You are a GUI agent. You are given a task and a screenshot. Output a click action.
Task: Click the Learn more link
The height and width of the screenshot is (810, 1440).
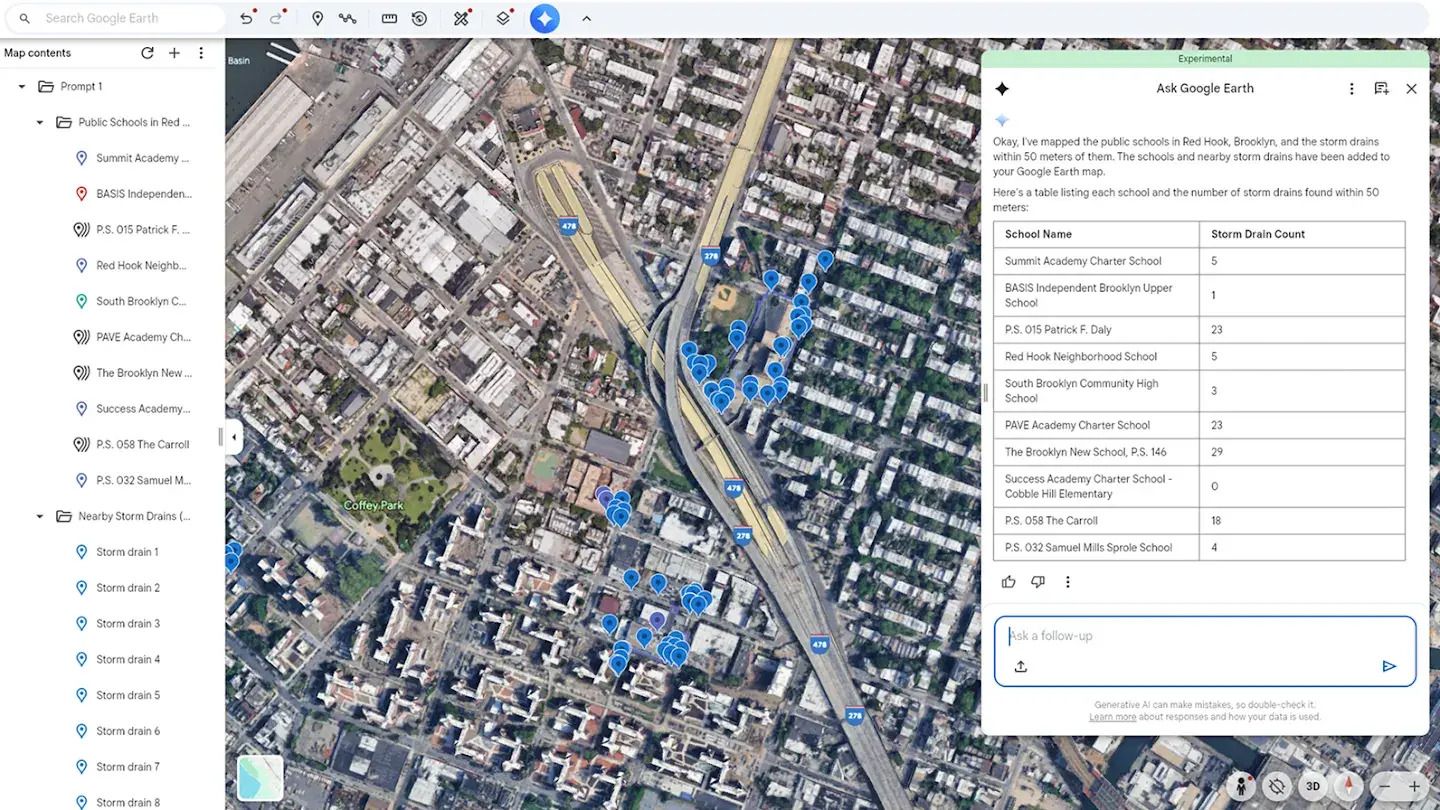[1112, 717]
